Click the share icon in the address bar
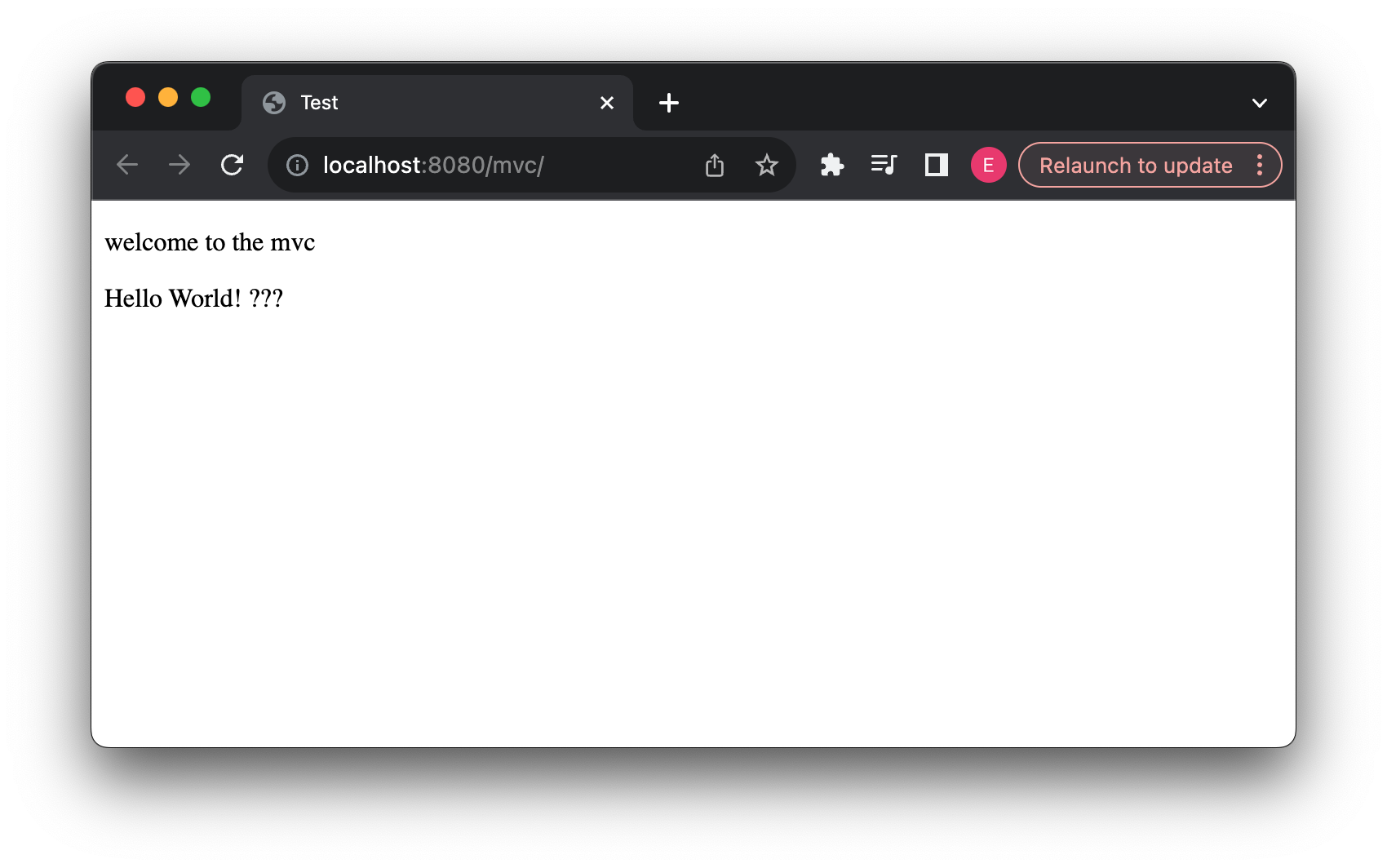This screenshot has width=1387, height=868. tap(715, 165)
